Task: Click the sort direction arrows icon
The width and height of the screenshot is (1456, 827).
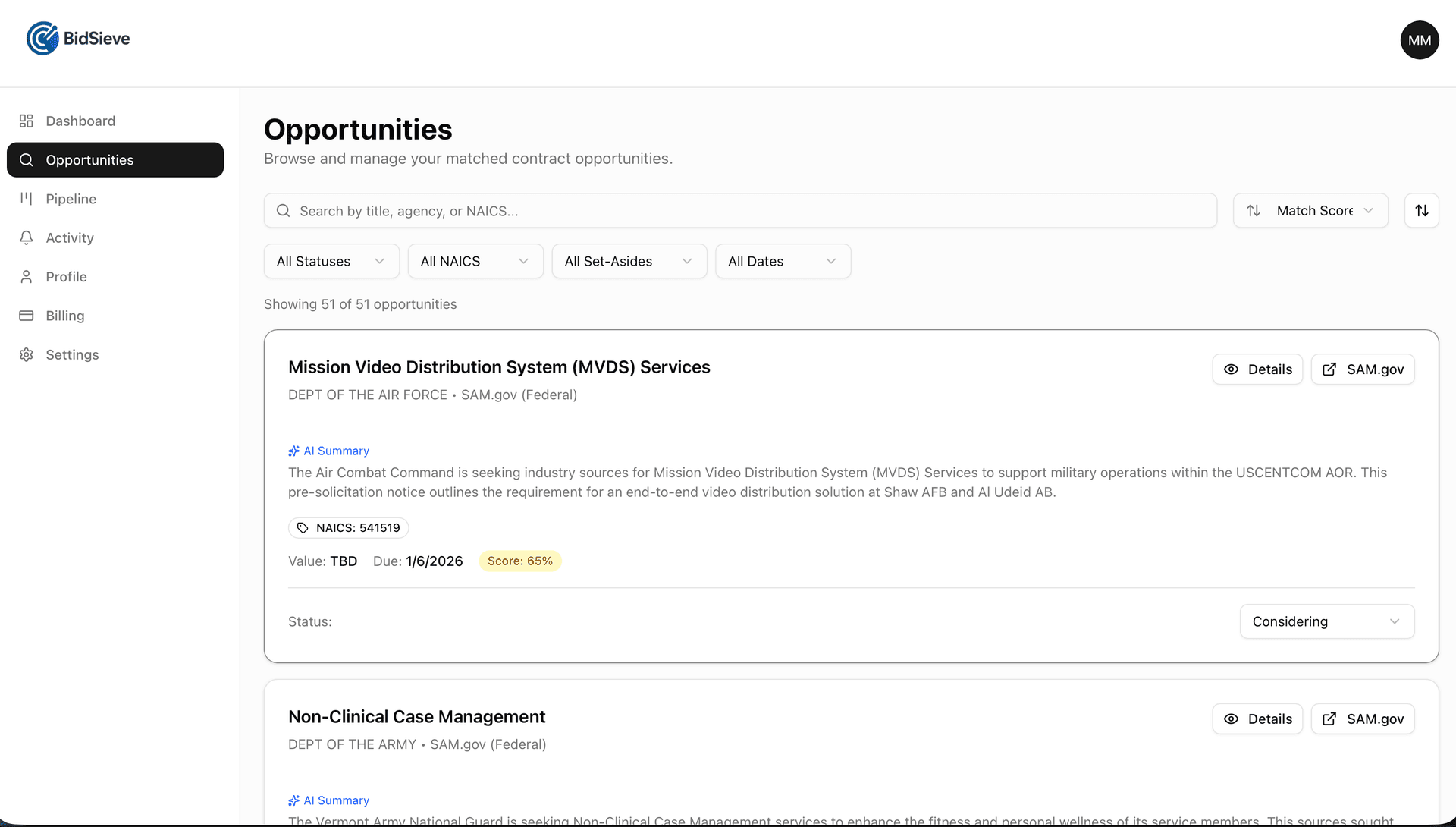Action: [1423, 210]
